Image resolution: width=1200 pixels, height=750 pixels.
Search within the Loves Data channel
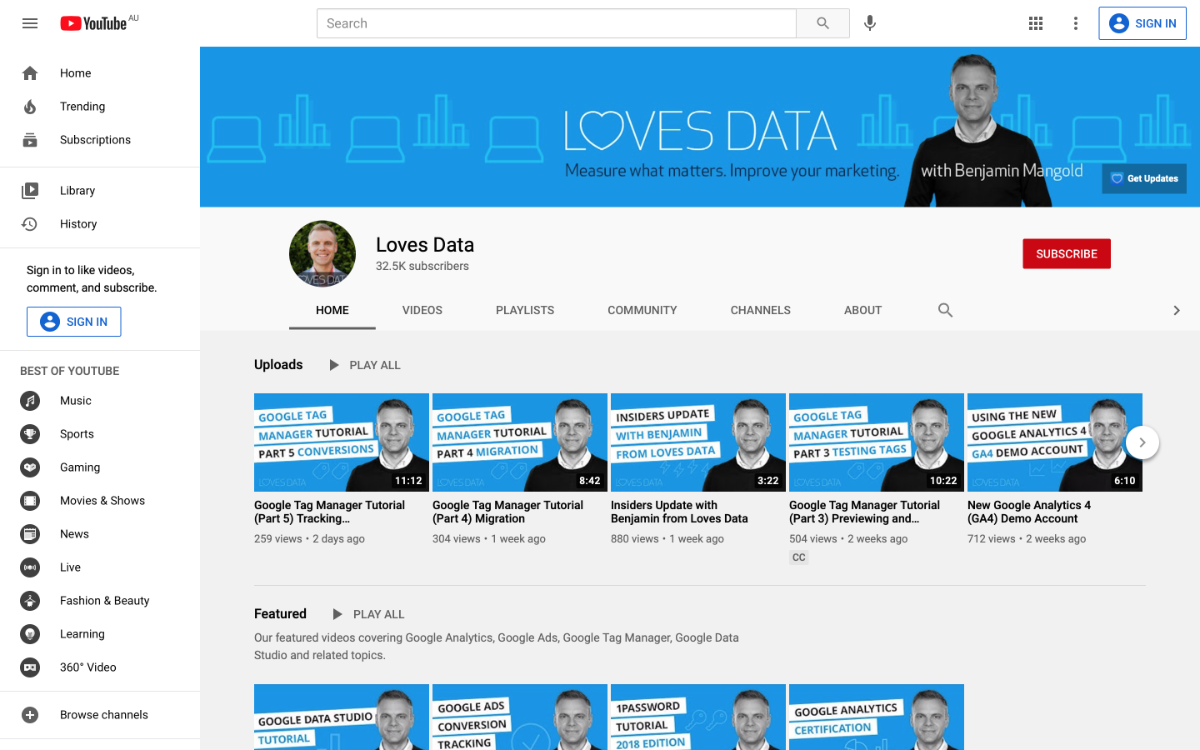click(945, 310)
